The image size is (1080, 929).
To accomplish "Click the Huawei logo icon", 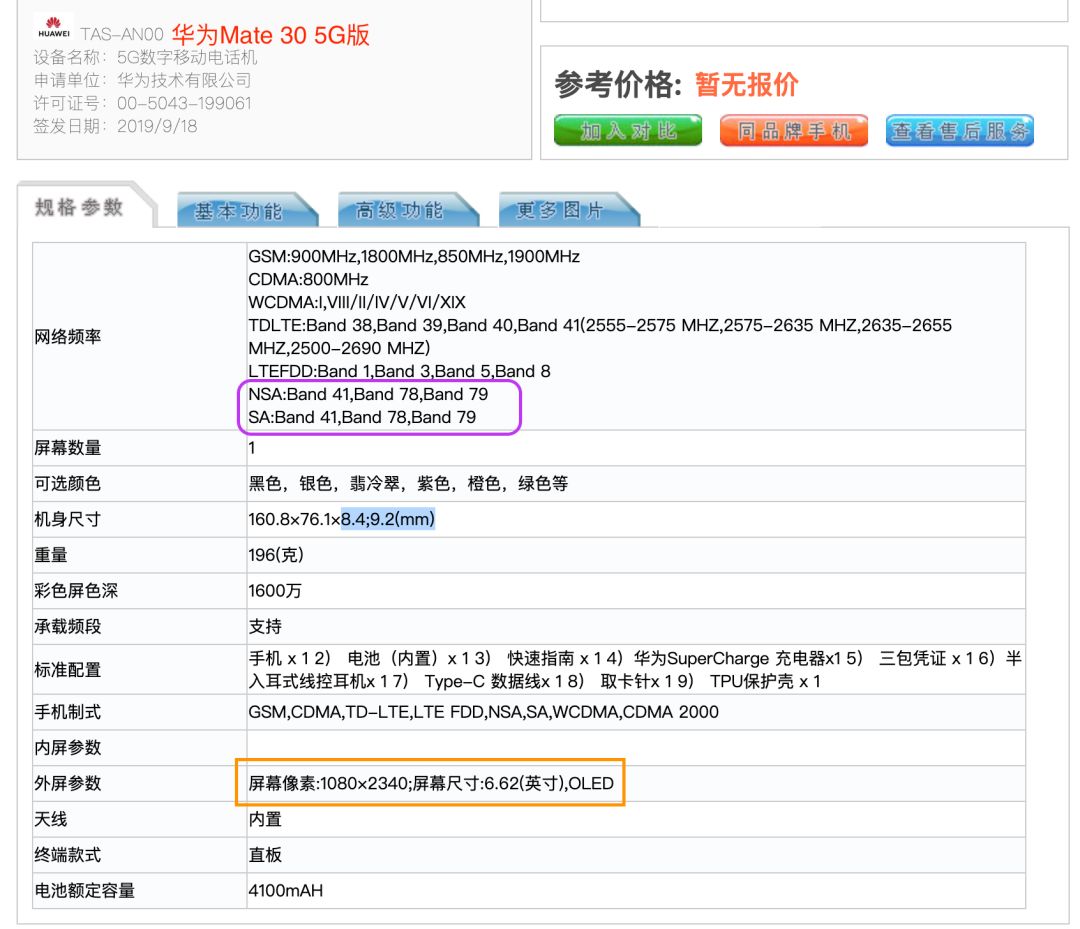I will pos(54,26).
